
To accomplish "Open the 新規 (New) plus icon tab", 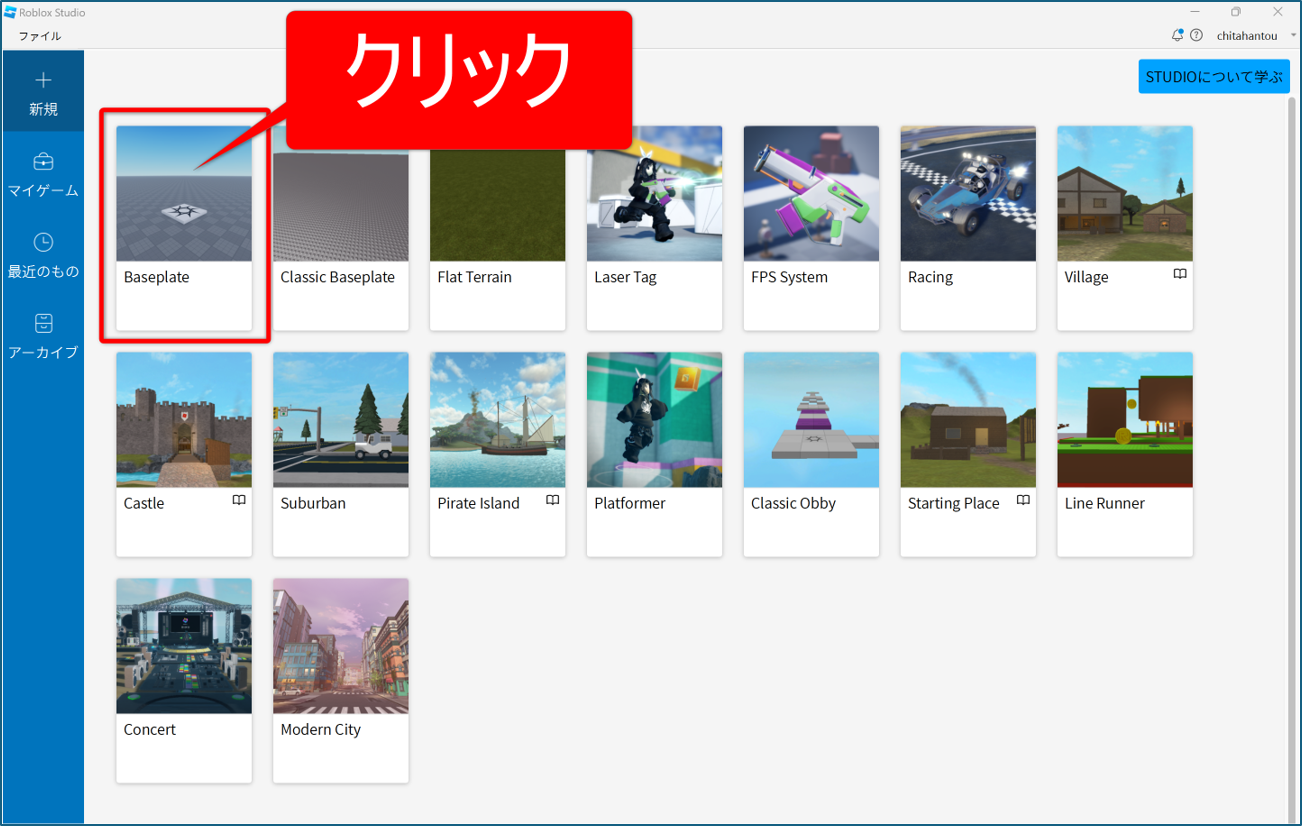I will (43, 92).
